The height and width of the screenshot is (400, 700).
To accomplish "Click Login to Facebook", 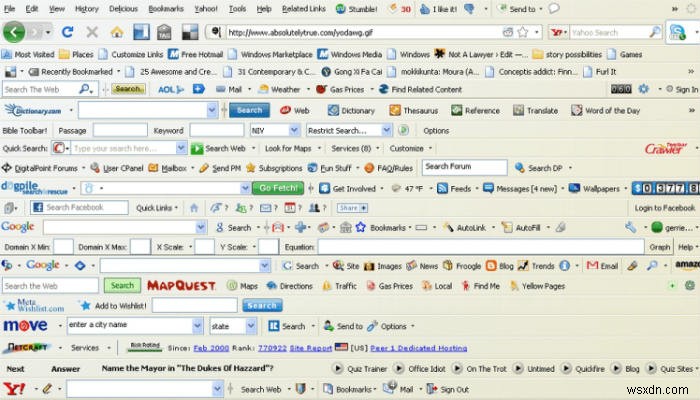I will (x=665, y=208).
